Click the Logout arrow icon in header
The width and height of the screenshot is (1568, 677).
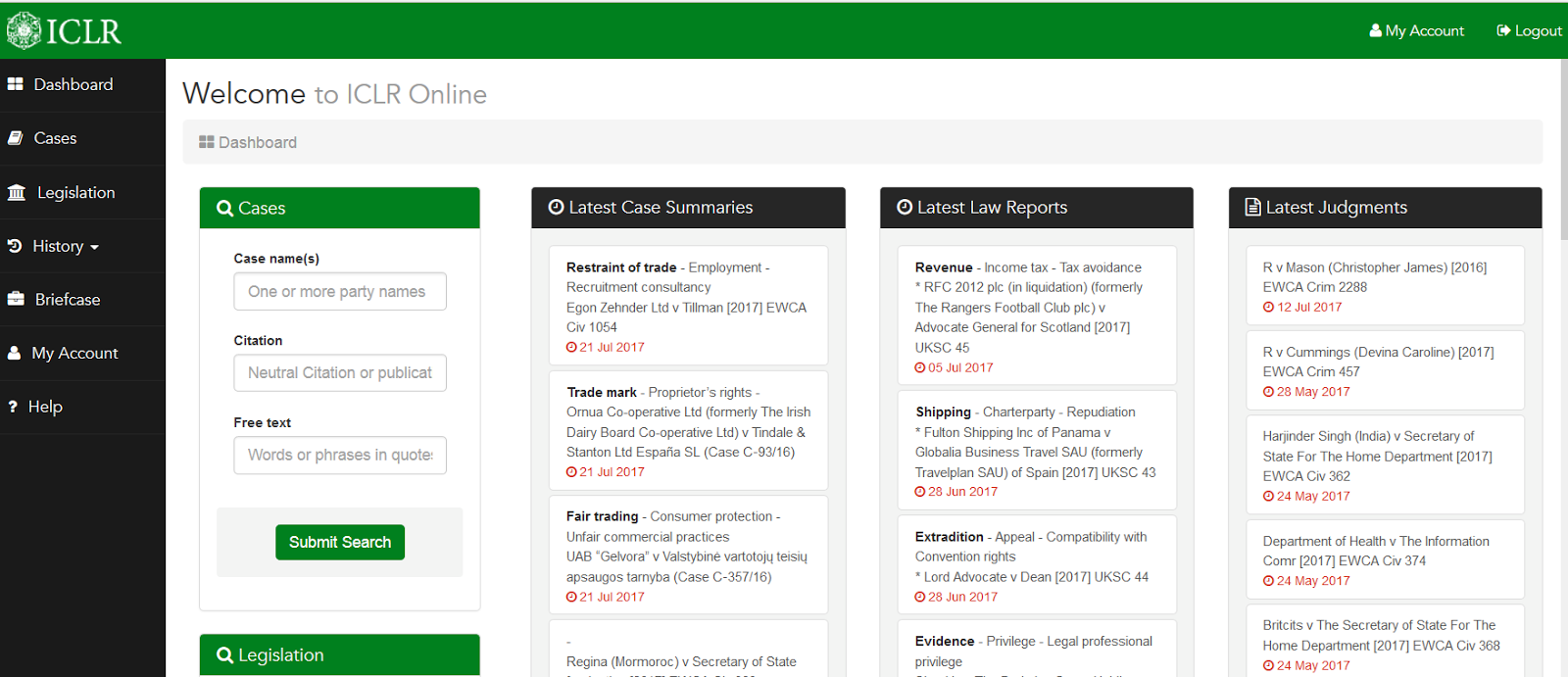(1503, 30)
